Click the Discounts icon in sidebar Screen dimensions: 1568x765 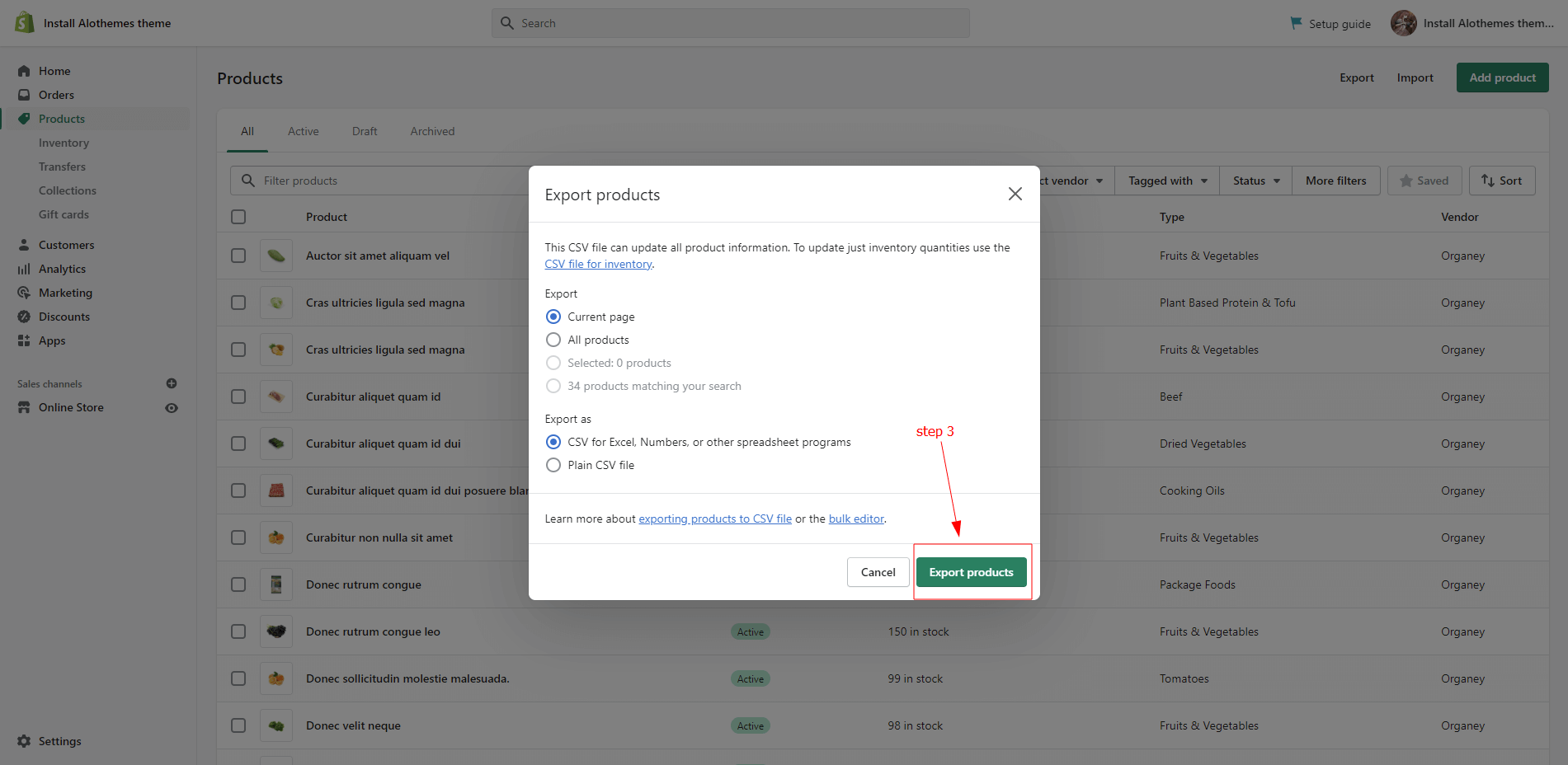click(24, 317)
